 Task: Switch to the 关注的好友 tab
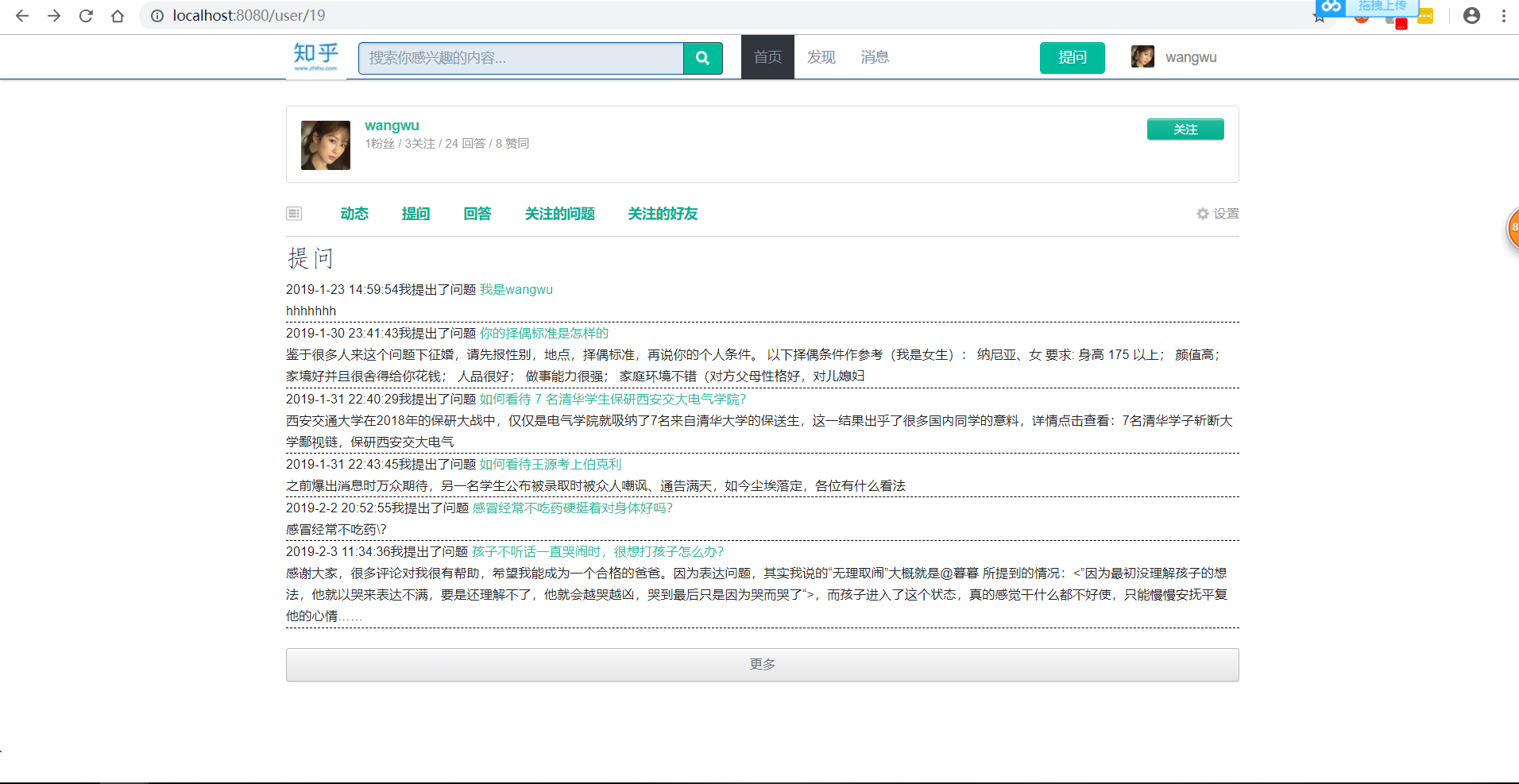(663, 214)
